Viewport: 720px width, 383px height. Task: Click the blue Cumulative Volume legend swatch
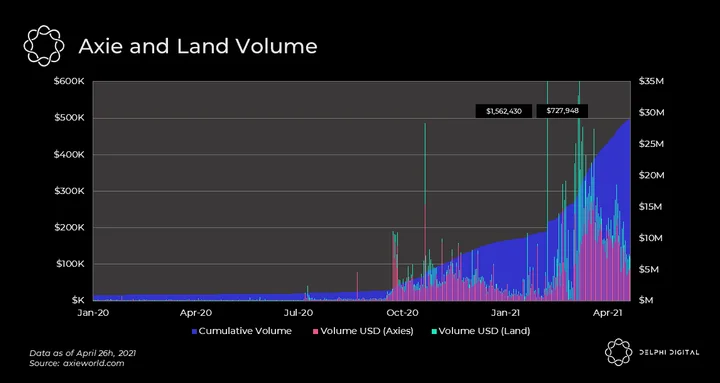[x=194, y=331]
